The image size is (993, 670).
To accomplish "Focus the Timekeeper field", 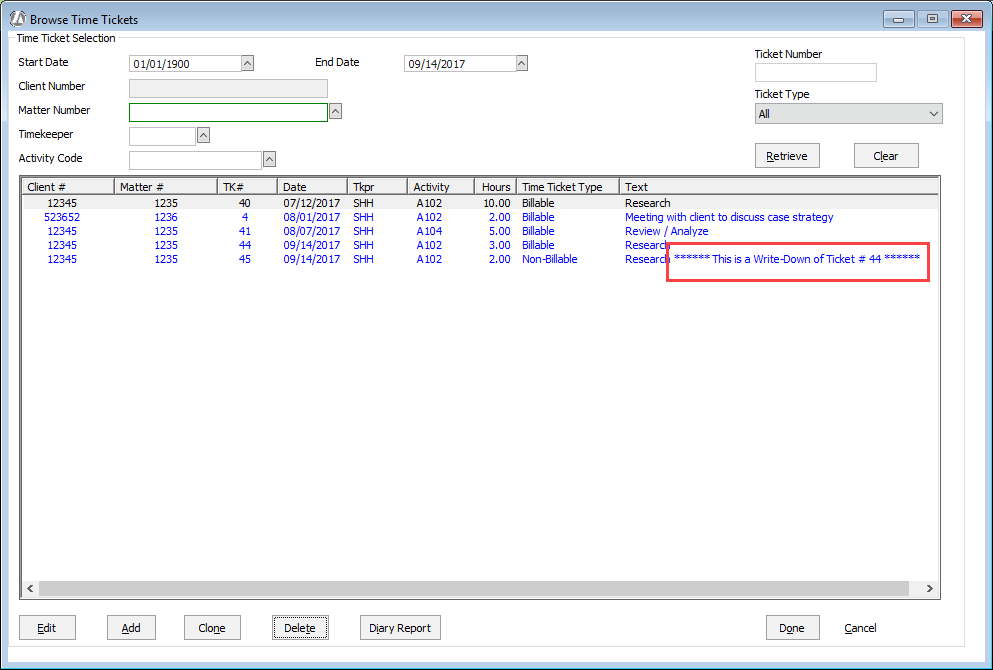I will [x=162, y=136].
